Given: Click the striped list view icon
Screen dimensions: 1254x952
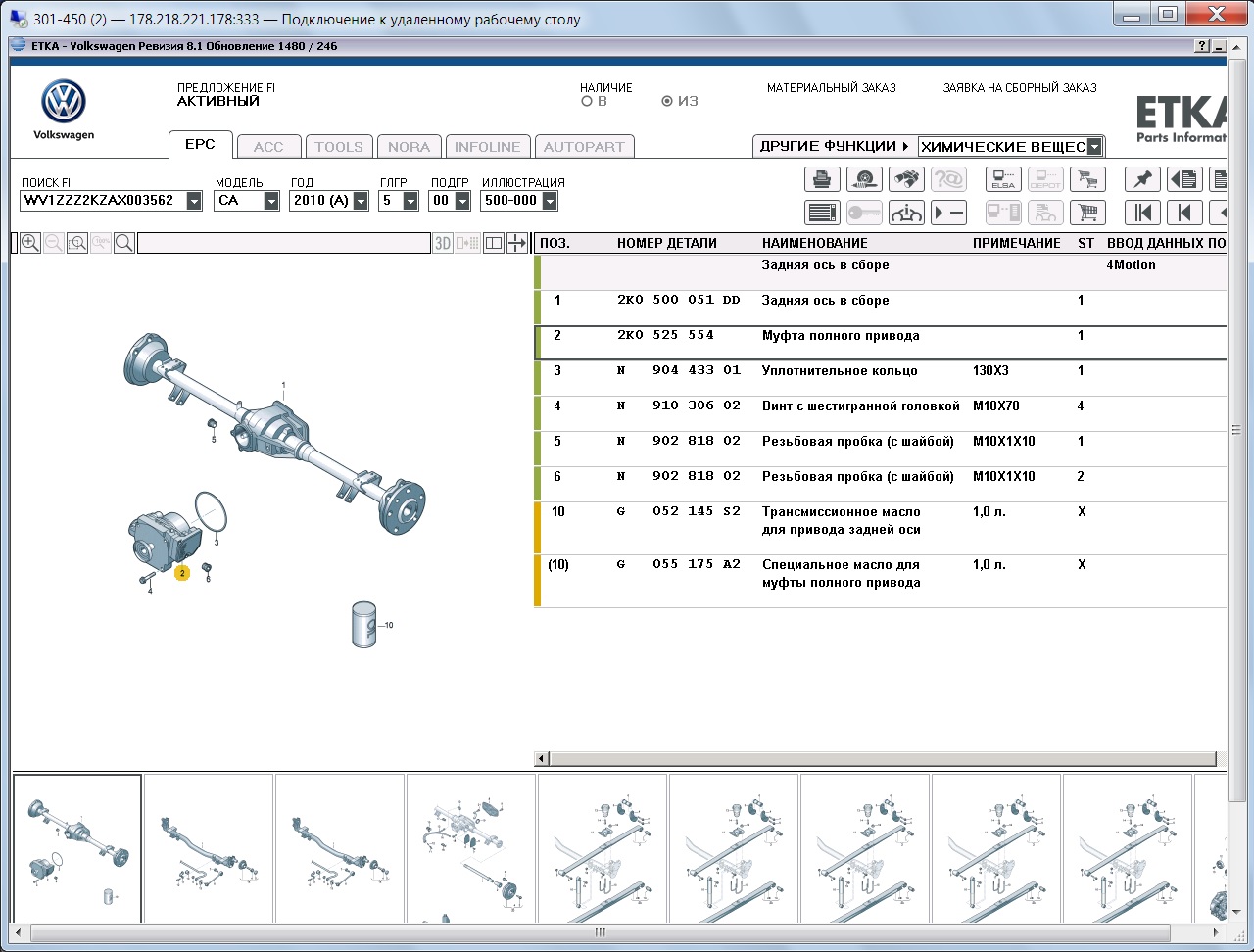Looking at the screenshot, I should coord(823,213).
